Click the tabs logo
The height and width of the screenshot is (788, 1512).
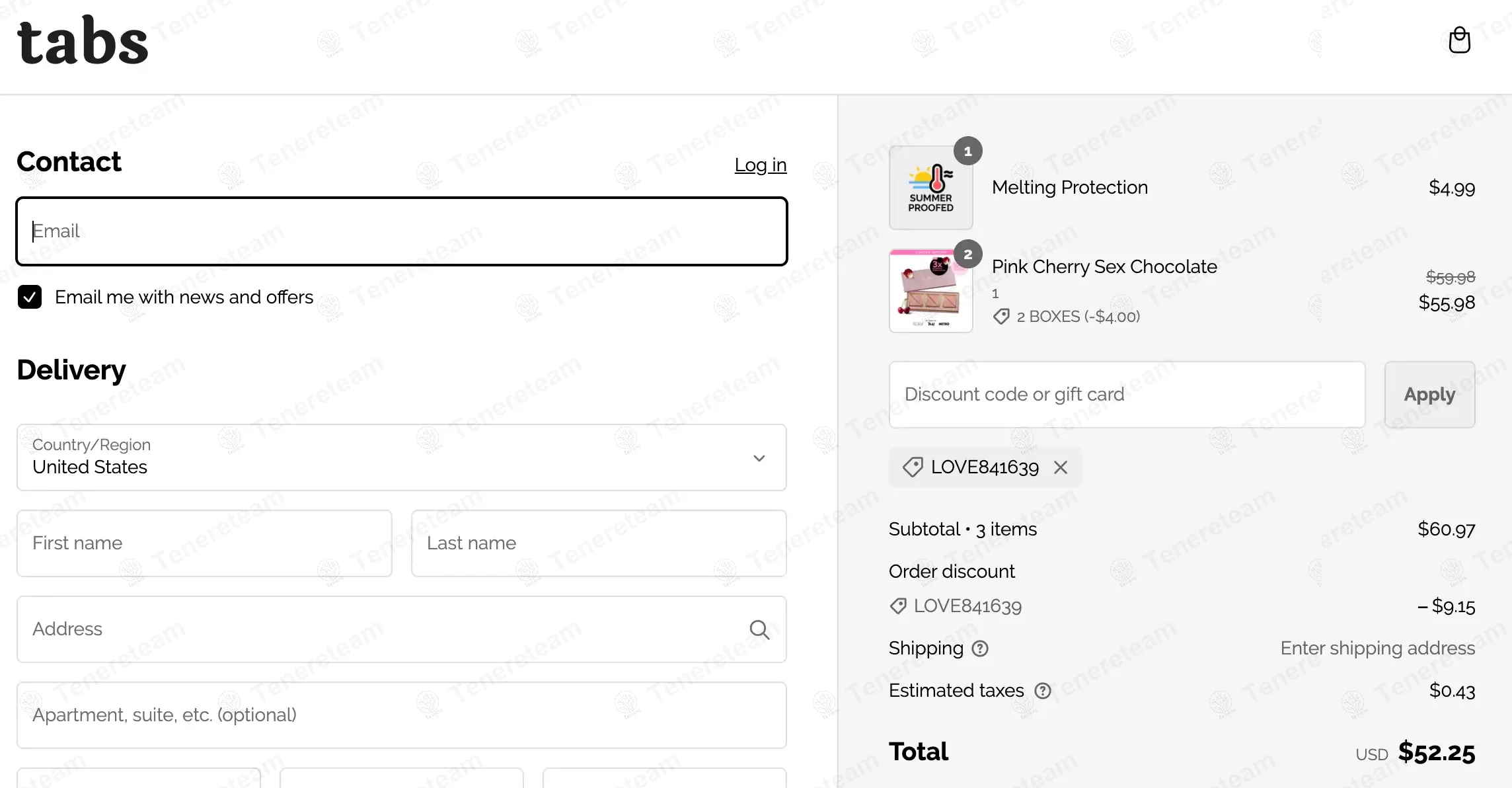tap(83, 41)
